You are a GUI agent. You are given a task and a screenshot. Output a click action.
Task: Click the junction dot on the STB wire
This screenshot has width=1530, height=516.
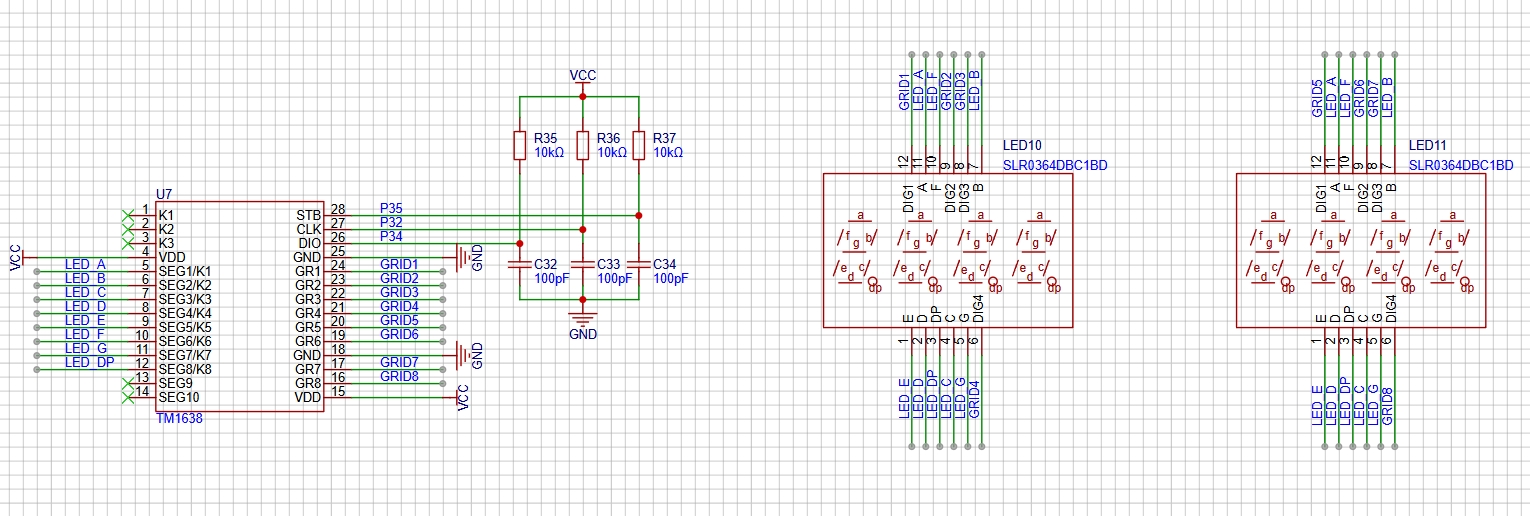click(x=638, y=215)
